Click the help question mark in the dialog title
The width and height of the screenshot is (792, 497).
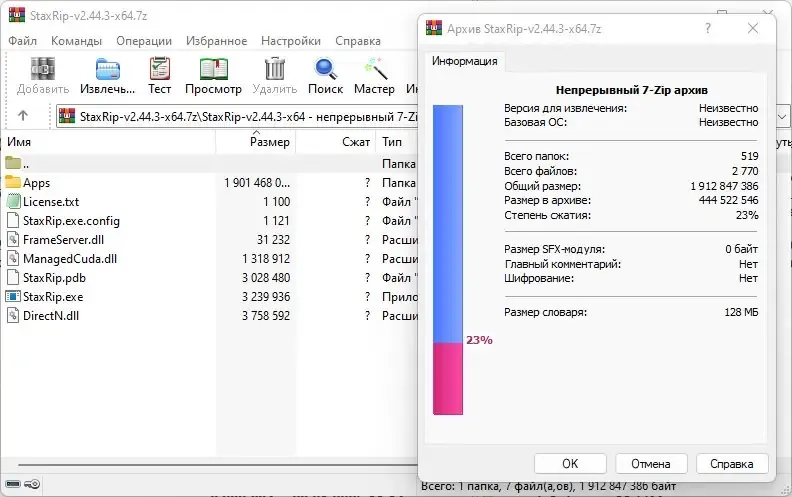tap(708, 28)
